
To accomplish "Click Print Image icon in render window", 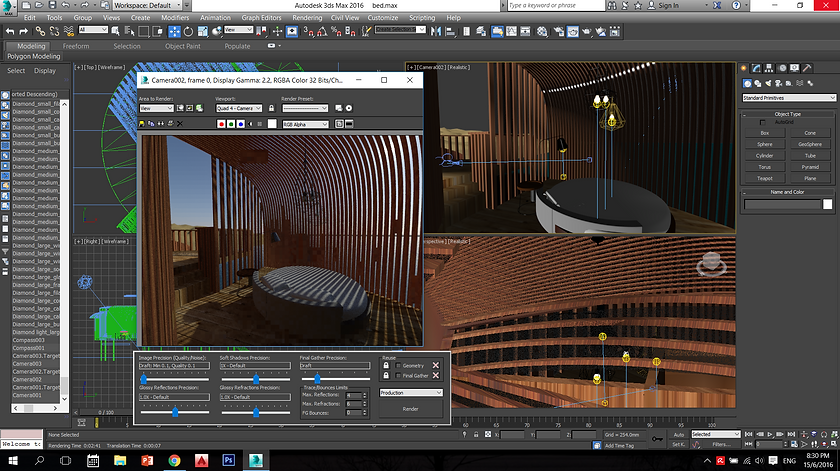I will pyautogui.click(x=170, y=124).
